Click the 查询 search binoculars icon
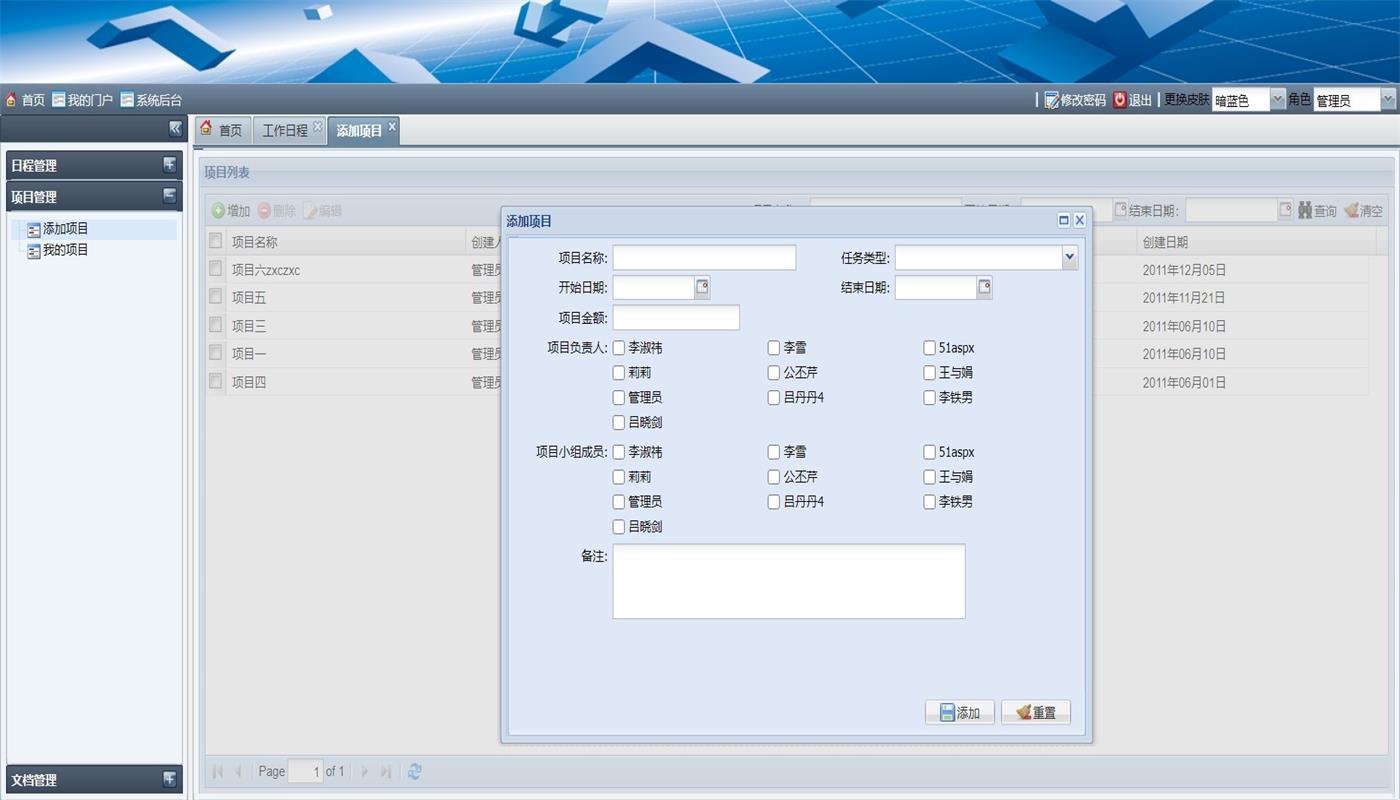The width and height of the screenshot is (1400, 800). (x=1305, y=211)
